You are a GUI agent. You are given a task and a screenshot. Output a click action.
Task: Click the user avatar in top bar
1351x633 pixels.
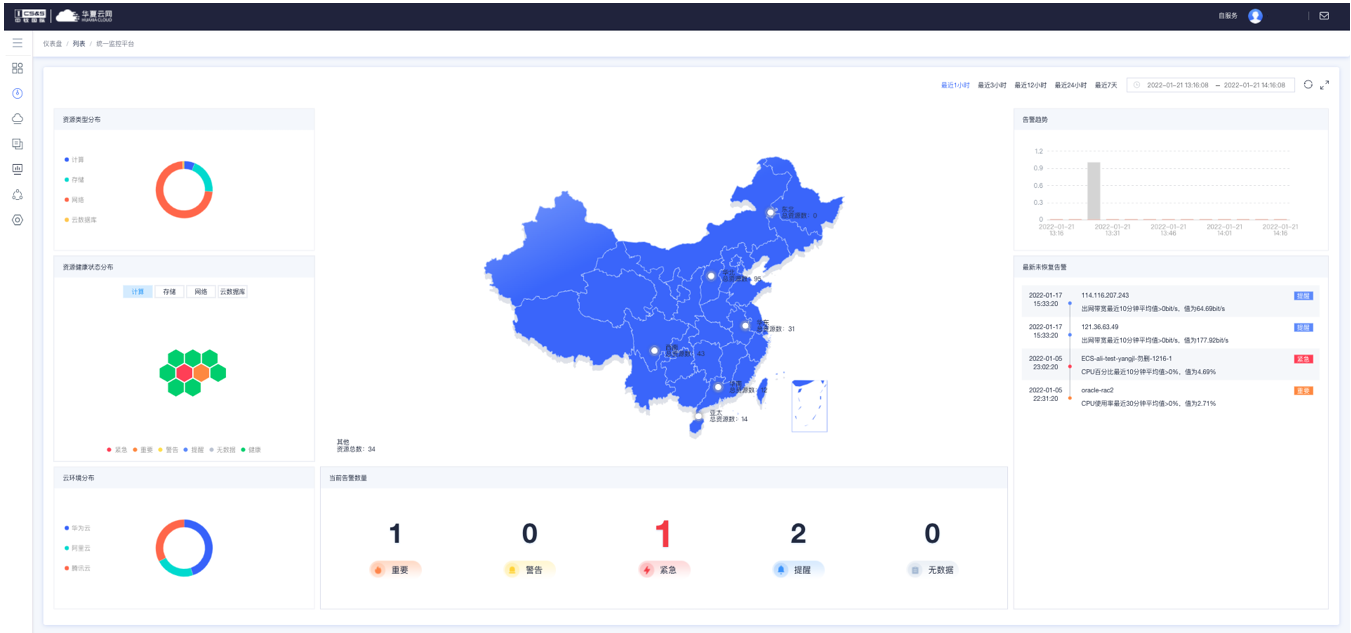tap(1255, 16)
